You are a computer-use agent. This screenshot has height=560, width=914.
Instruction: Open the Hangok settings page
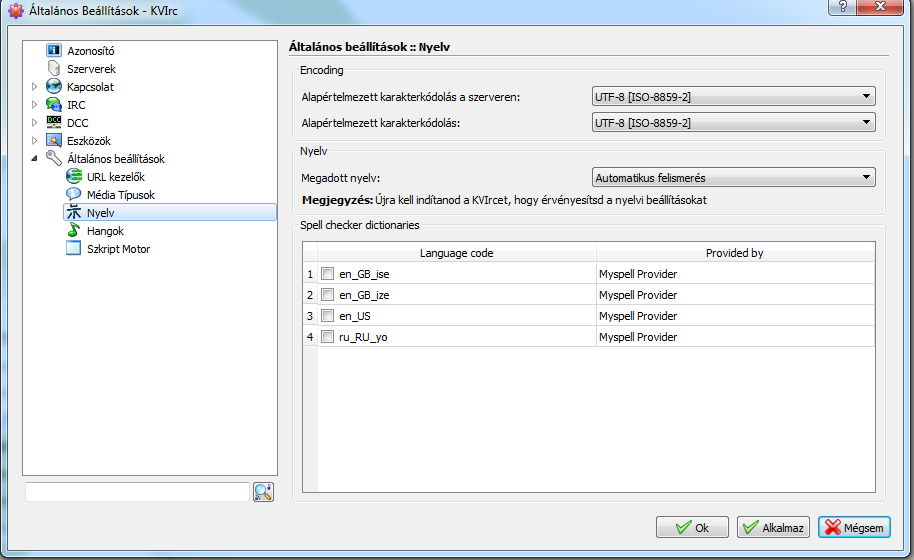click(x=105, y=231)
